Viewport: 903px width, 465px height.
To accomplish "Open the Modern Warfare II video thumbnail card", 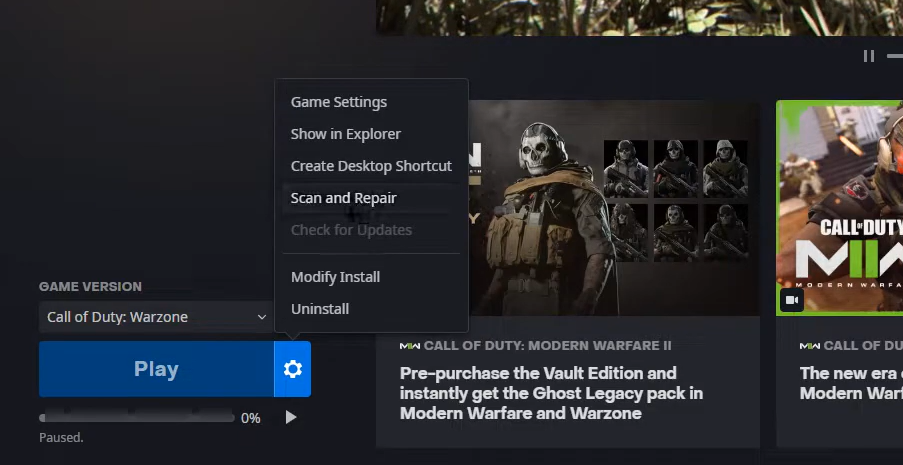I will point(840,208).
